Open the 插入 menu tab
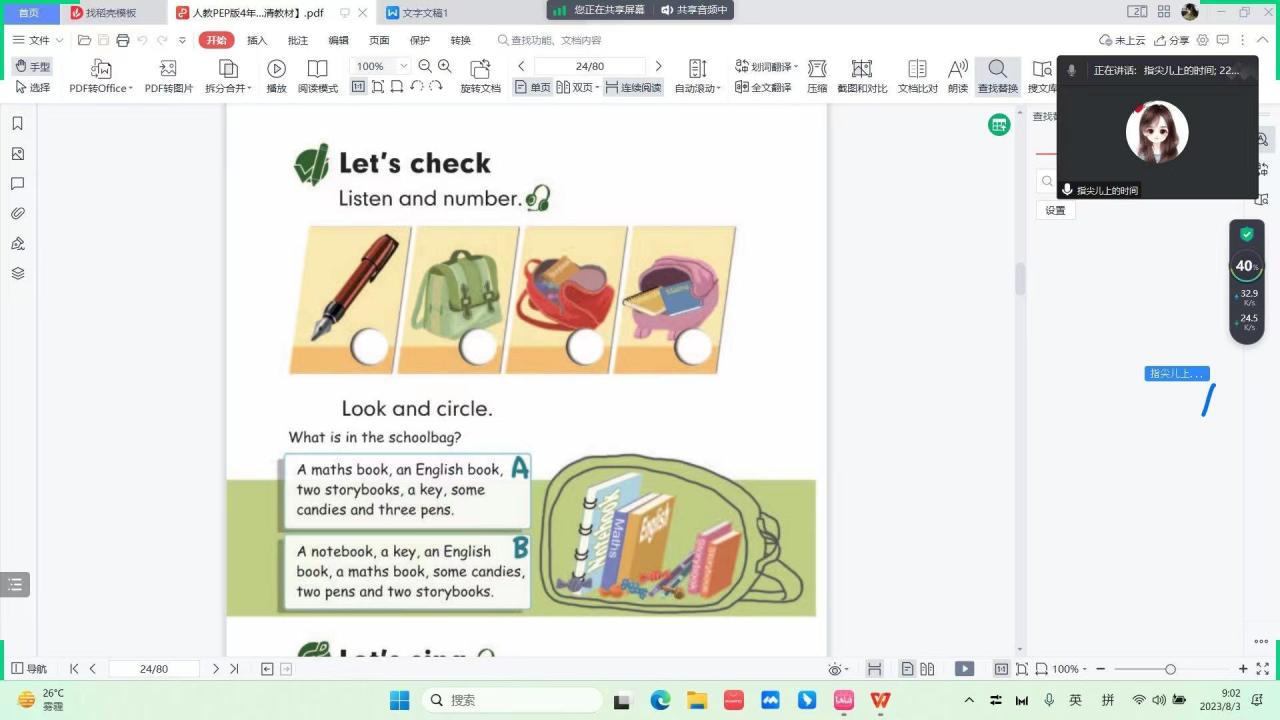This screenshot has height=720, width=1280. coord(257,40)
